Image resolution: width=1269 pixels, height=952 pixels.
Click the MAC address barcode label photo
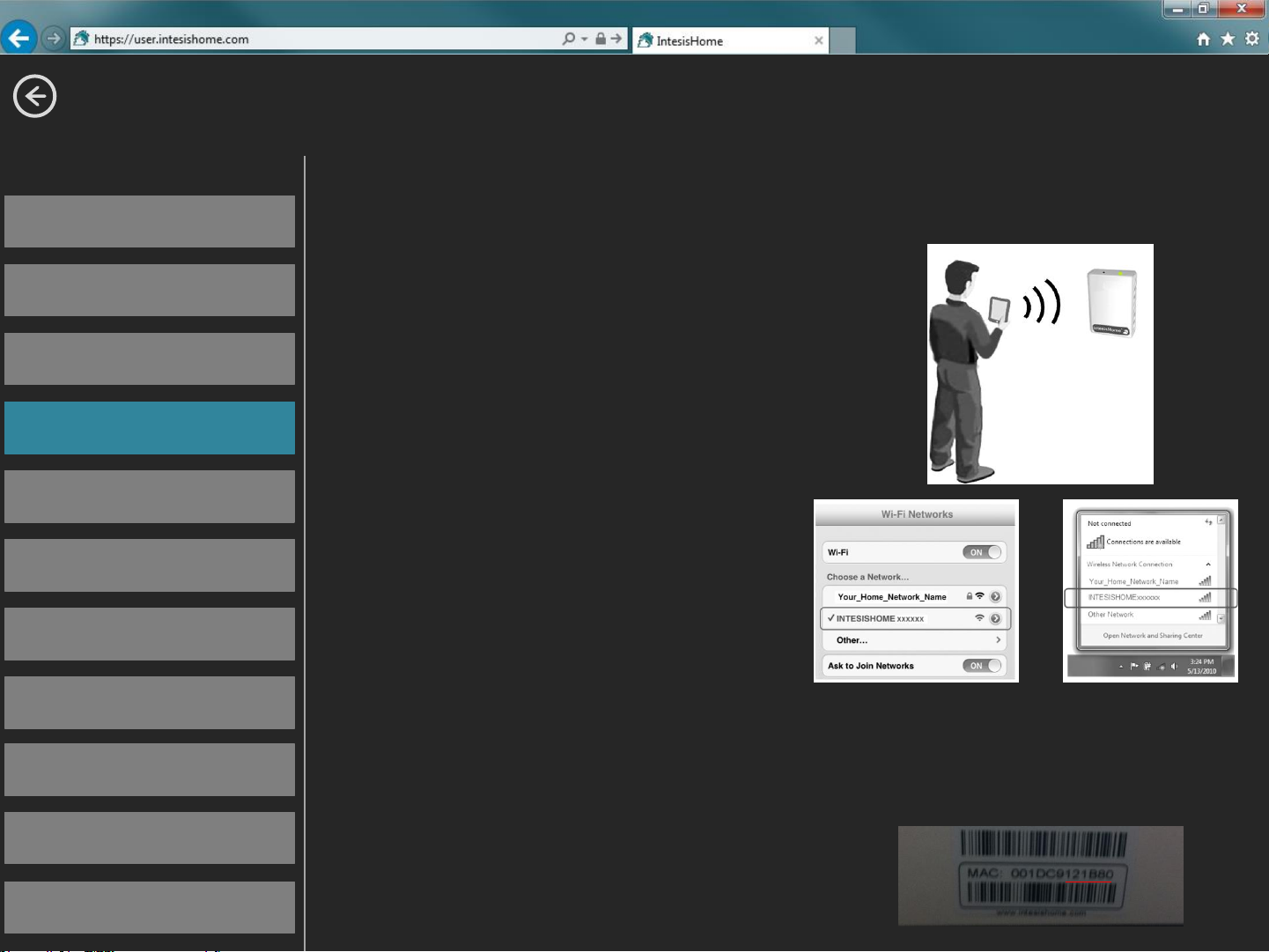click(1041, 875)
